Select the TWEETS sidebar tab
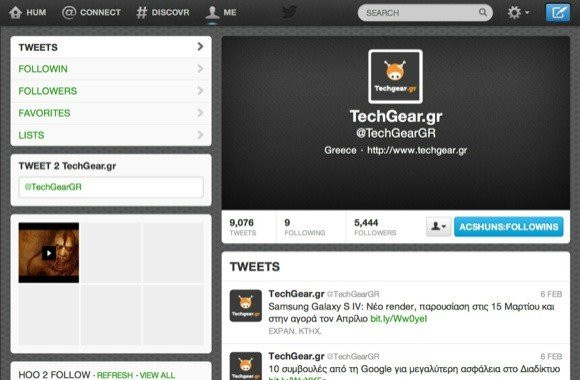580x380 pixels. pyautogui.click(x=111, y=47)
